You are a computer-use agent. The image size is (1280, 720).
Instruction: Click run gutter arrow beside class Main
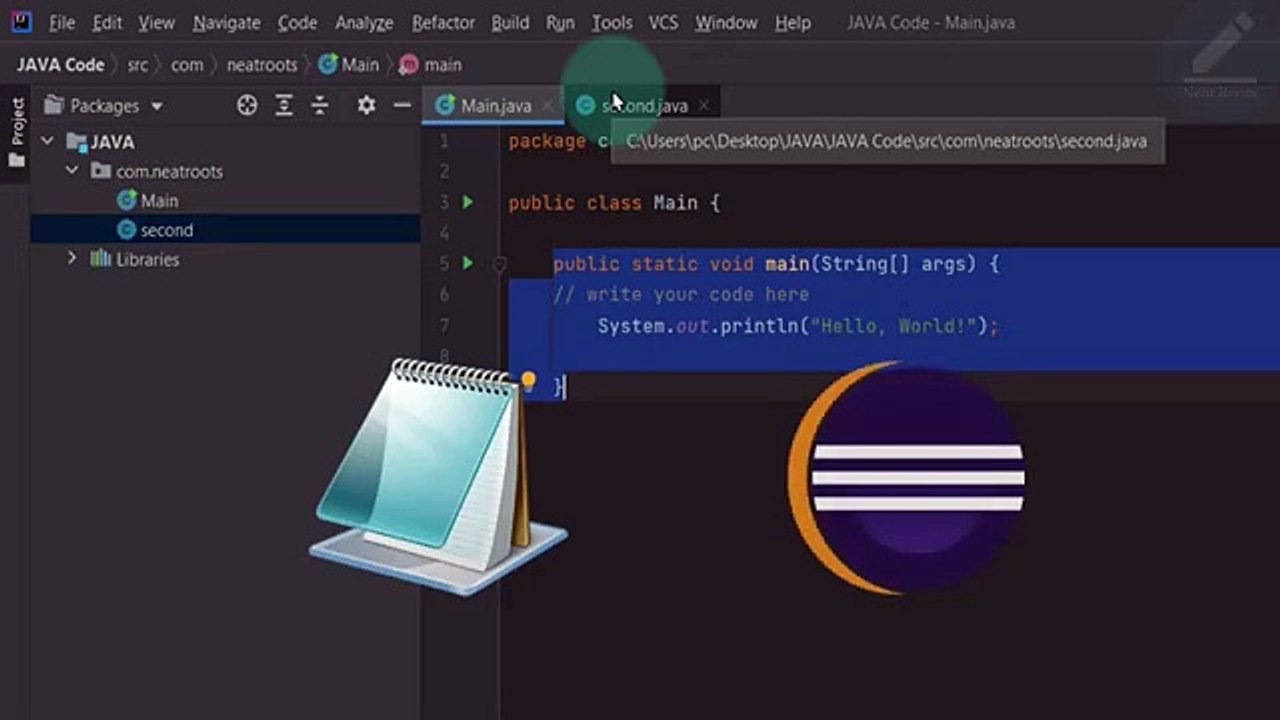[x=467, y=203]
